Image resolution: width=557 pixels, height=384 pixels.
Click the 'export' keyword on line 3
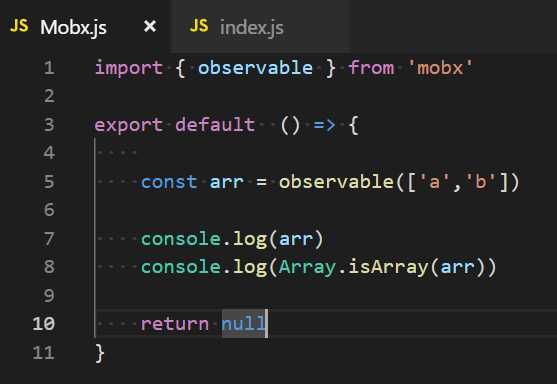[x=129, y=125]
